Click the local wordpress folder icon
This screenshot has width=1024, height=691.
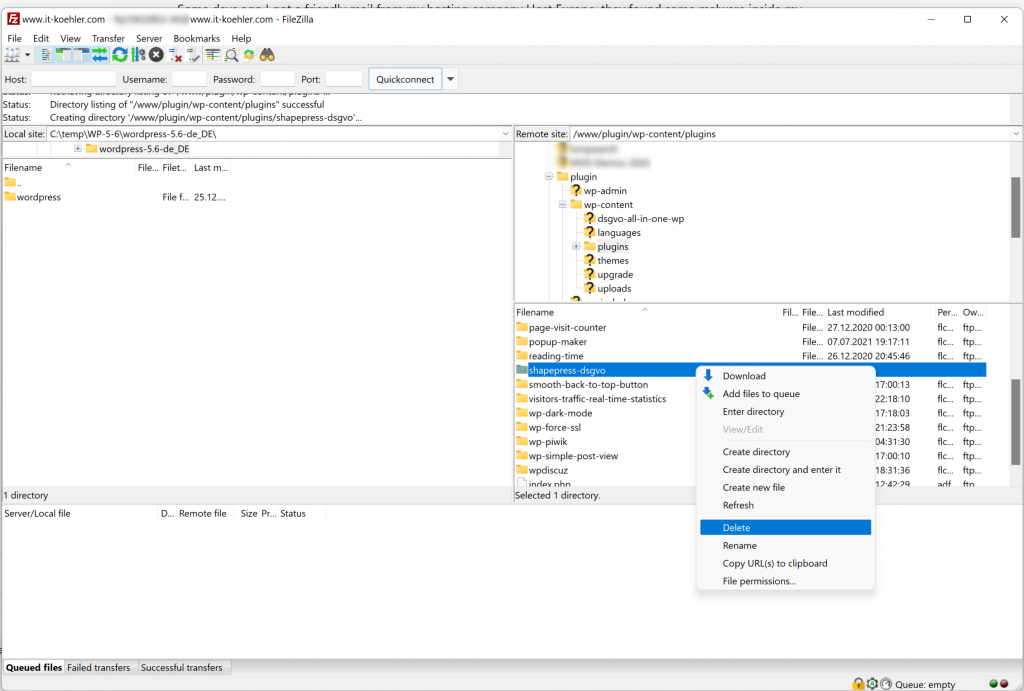point(10,197)
